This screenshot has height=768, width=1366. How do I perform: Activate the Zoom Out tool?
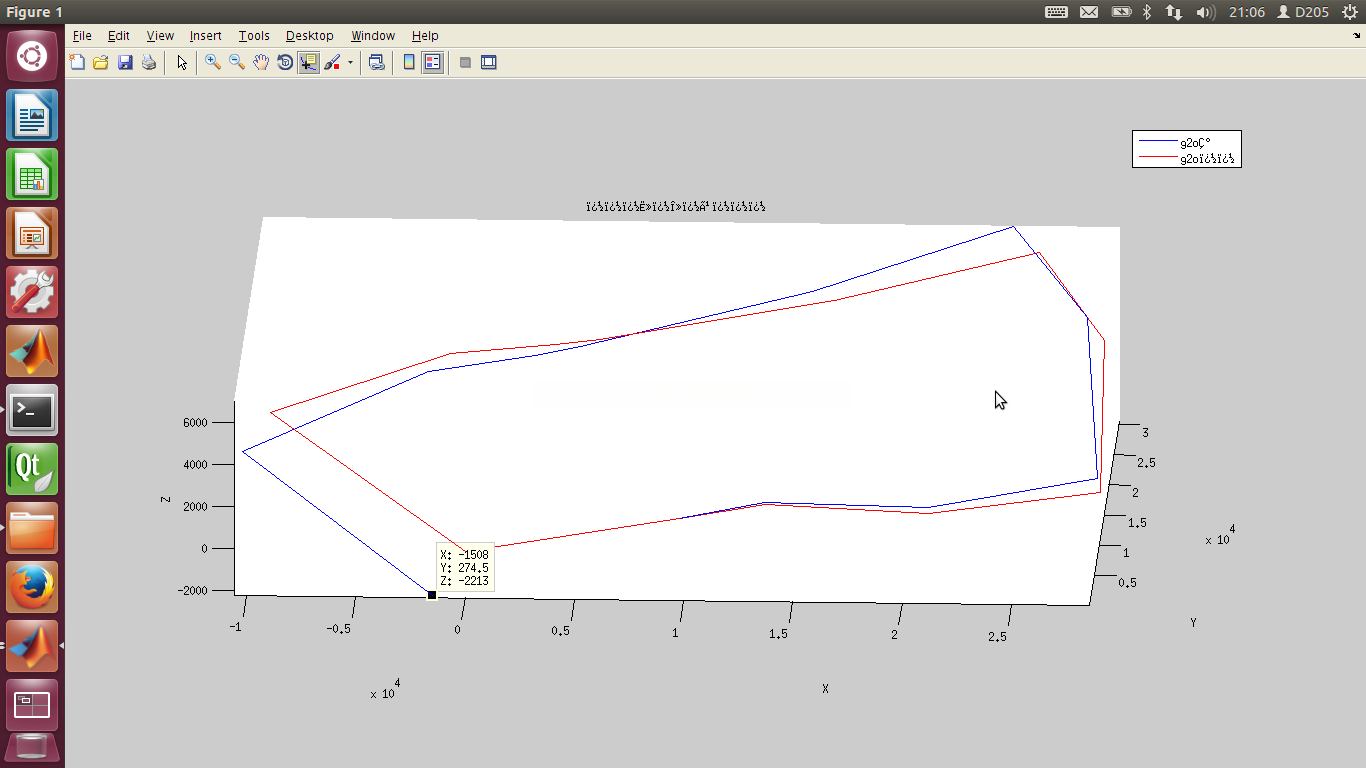237,62
